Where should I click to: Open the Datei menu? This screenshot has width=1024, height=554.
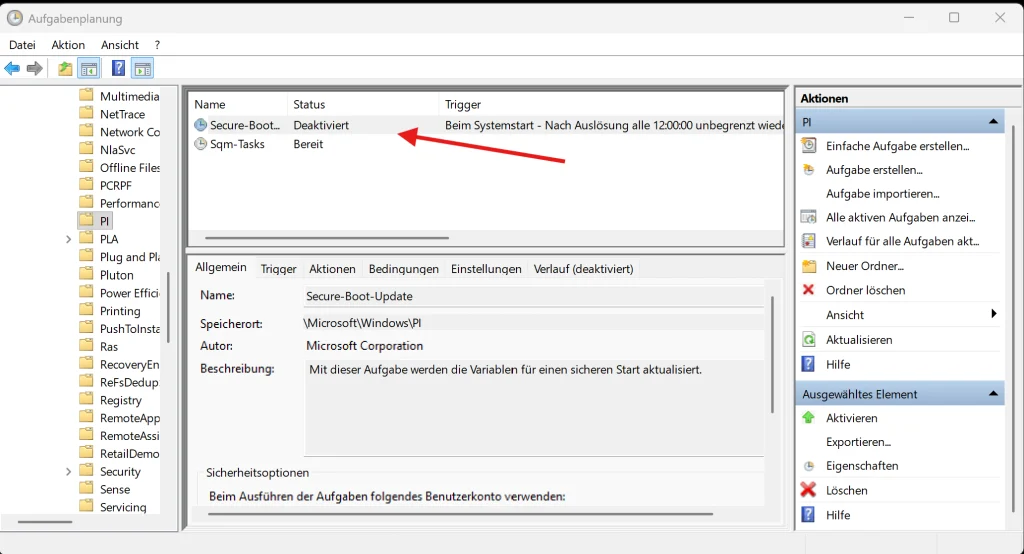22,44
